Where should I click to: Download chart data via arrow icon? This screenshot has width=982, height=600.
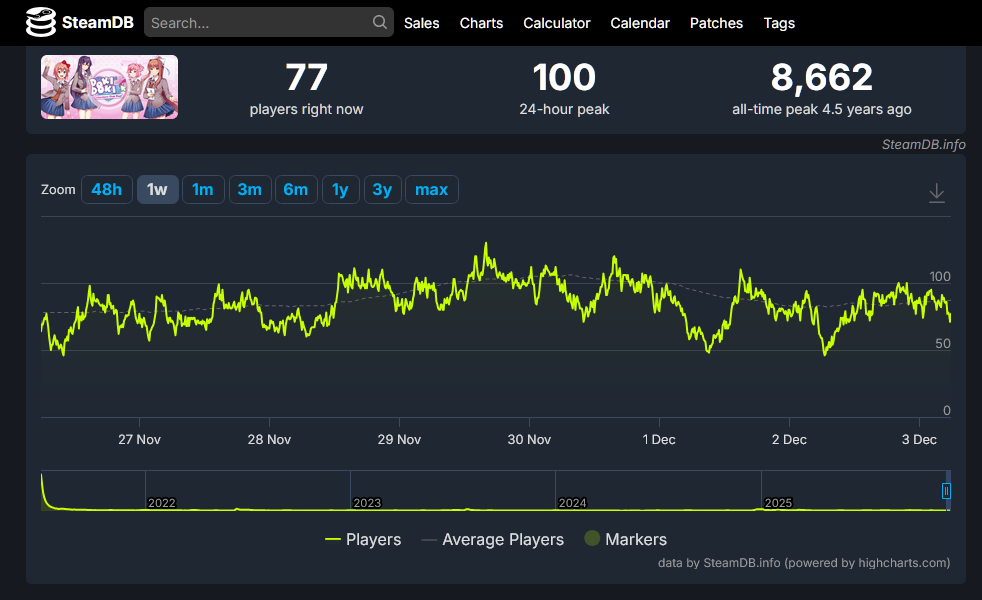coord(936,193)
